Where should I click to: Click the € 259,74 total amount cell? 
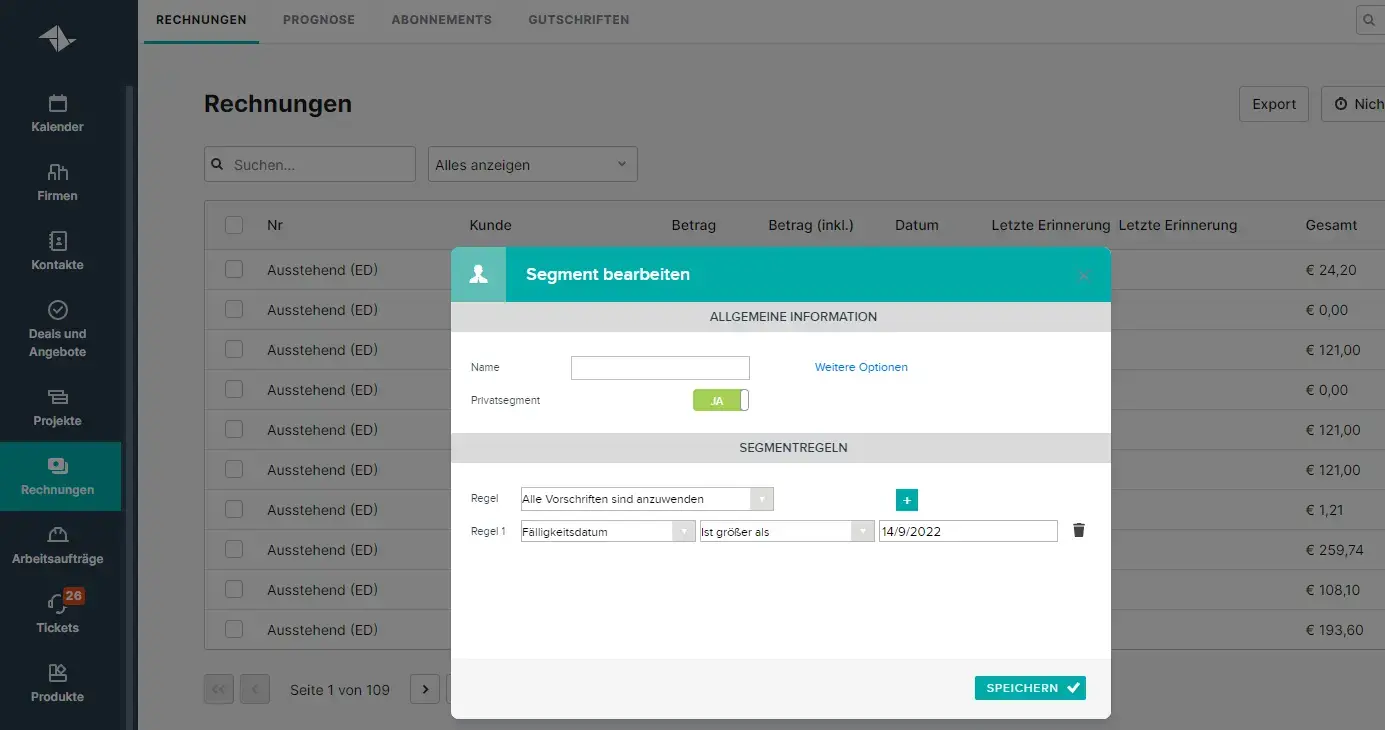pyautogui.click(x=1335, y=550)
